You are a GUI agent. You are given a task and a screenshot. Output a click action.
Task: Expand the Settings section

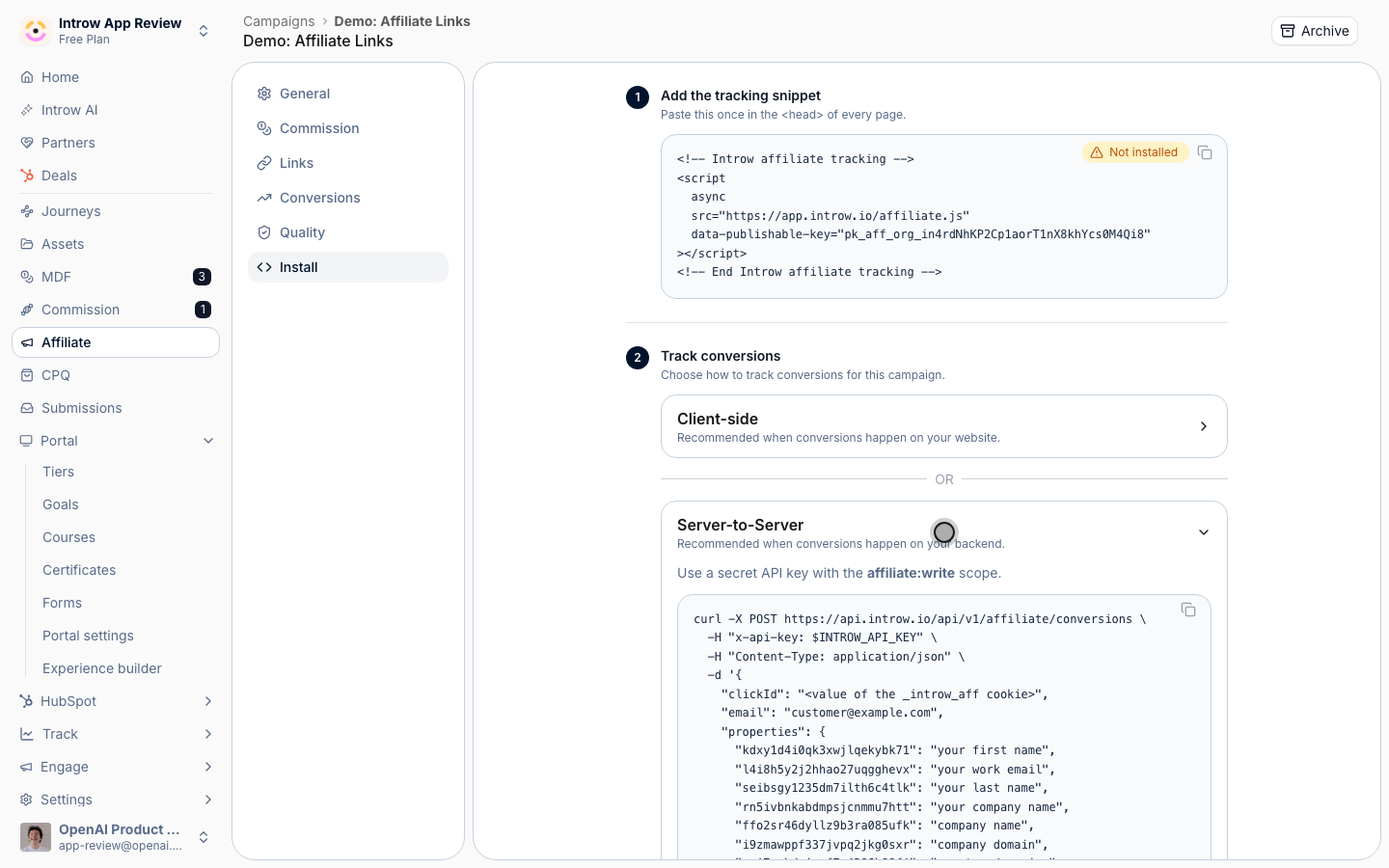208,800
